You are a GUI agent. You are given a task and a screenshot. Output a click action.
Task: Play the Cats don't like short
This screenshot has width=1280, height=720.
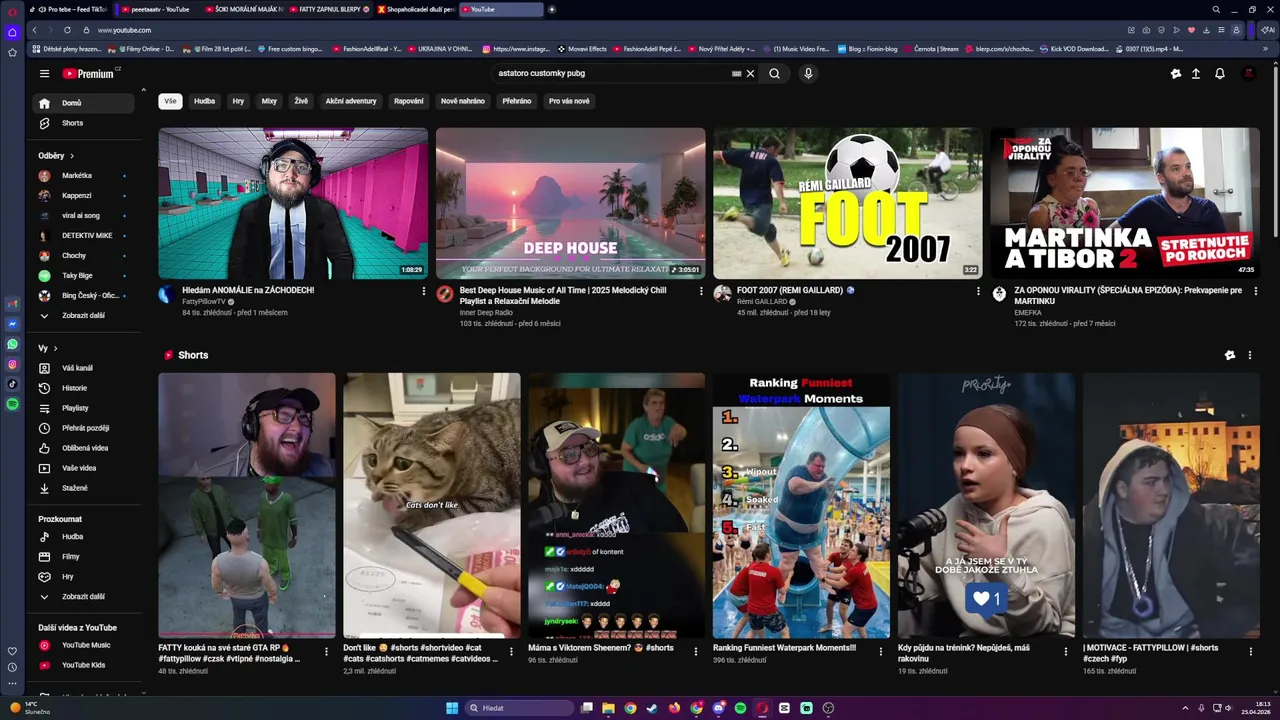[x=432, y=505]
